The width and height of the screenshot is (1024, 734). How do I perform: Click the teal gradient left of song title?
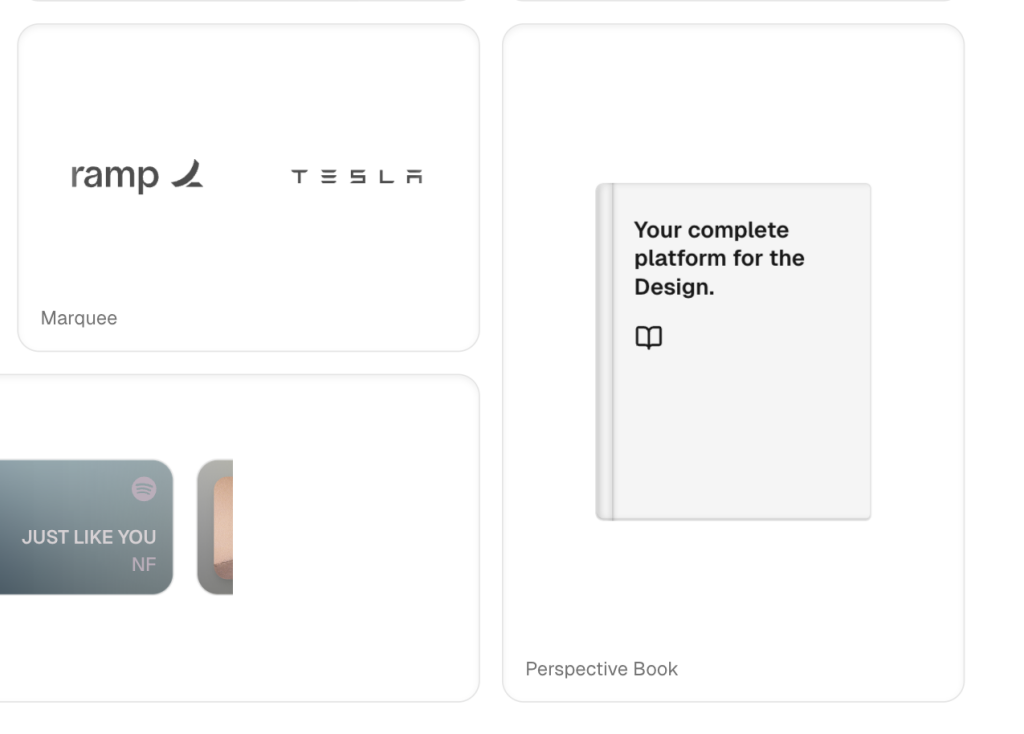point(10,520)
